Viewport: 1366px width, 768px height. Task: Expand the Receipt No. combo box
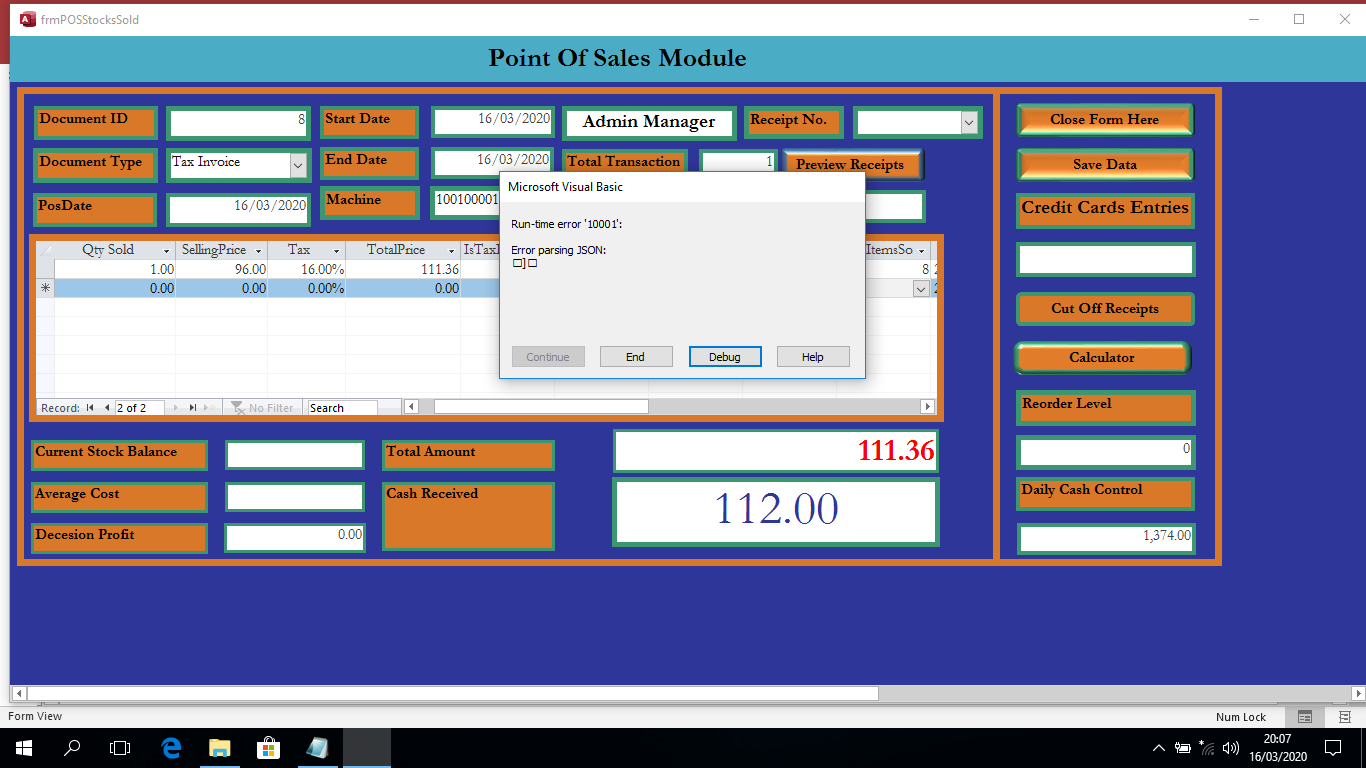point(968,122)
